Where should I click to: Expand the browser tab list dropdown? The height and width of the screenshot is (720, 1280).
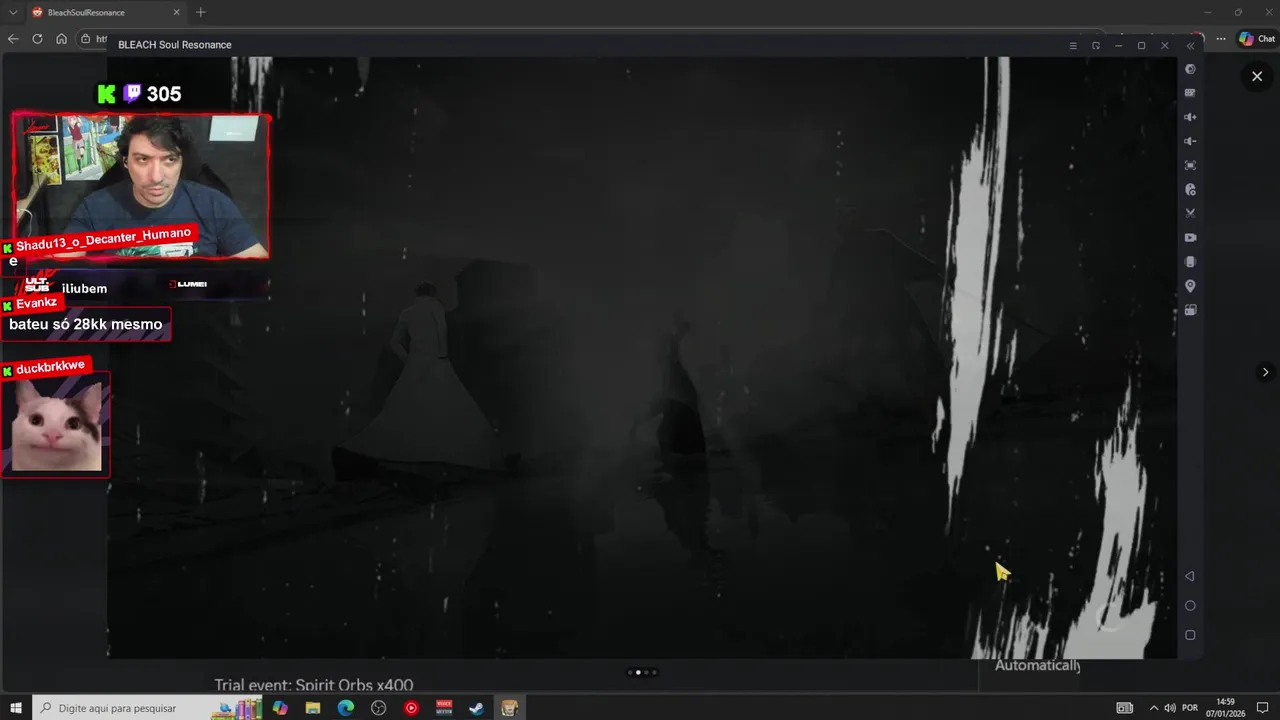coord(13,12)
